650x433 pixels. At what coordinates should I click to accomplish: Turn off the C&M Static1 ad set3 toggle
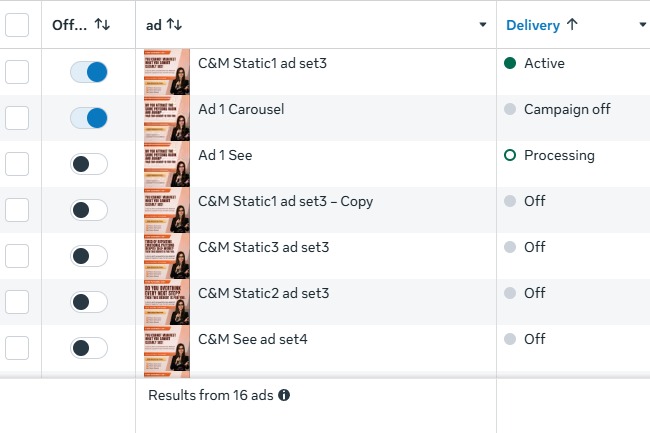pos(89,72)
